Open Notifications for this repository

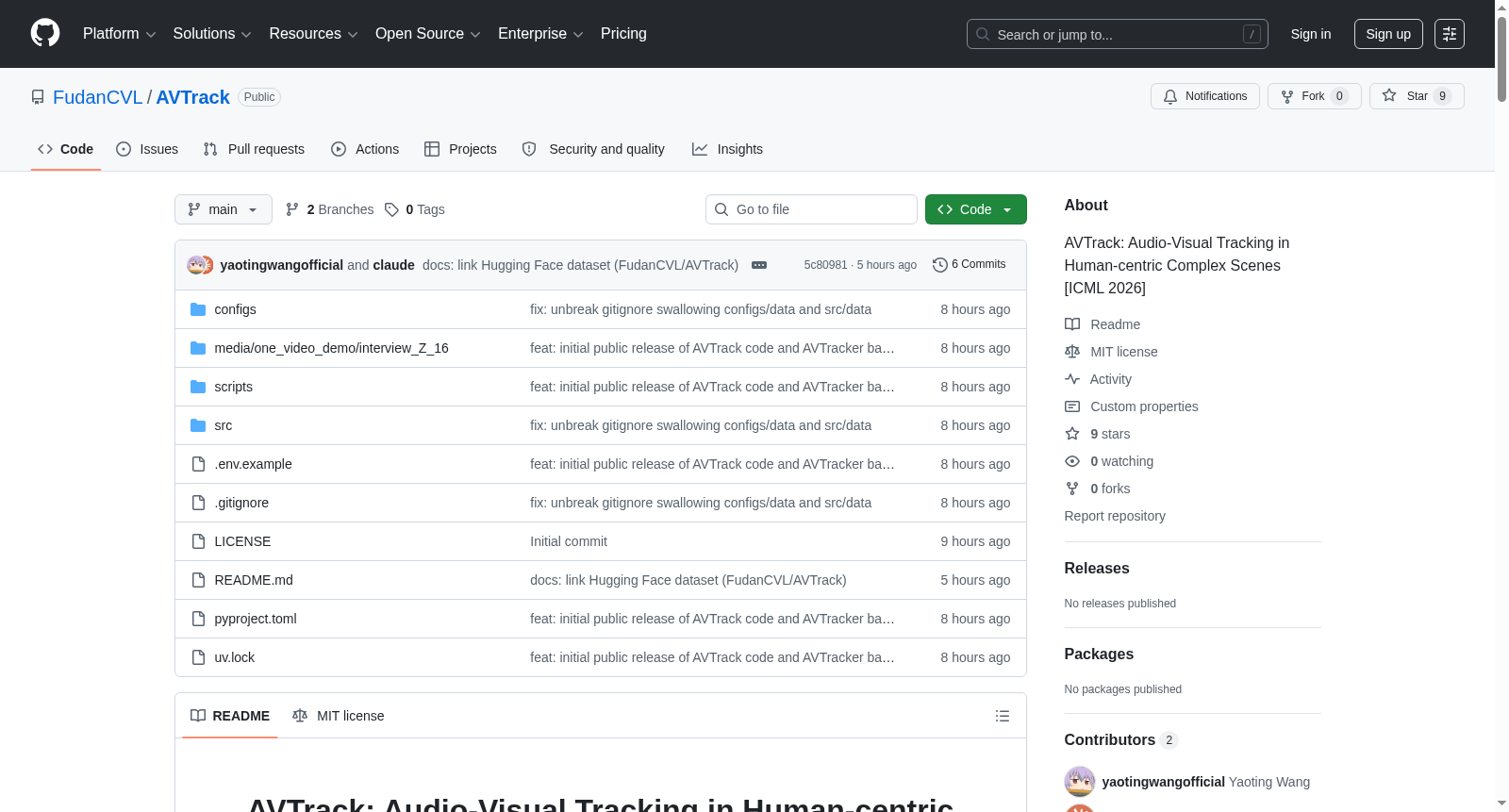[1205, 96]
